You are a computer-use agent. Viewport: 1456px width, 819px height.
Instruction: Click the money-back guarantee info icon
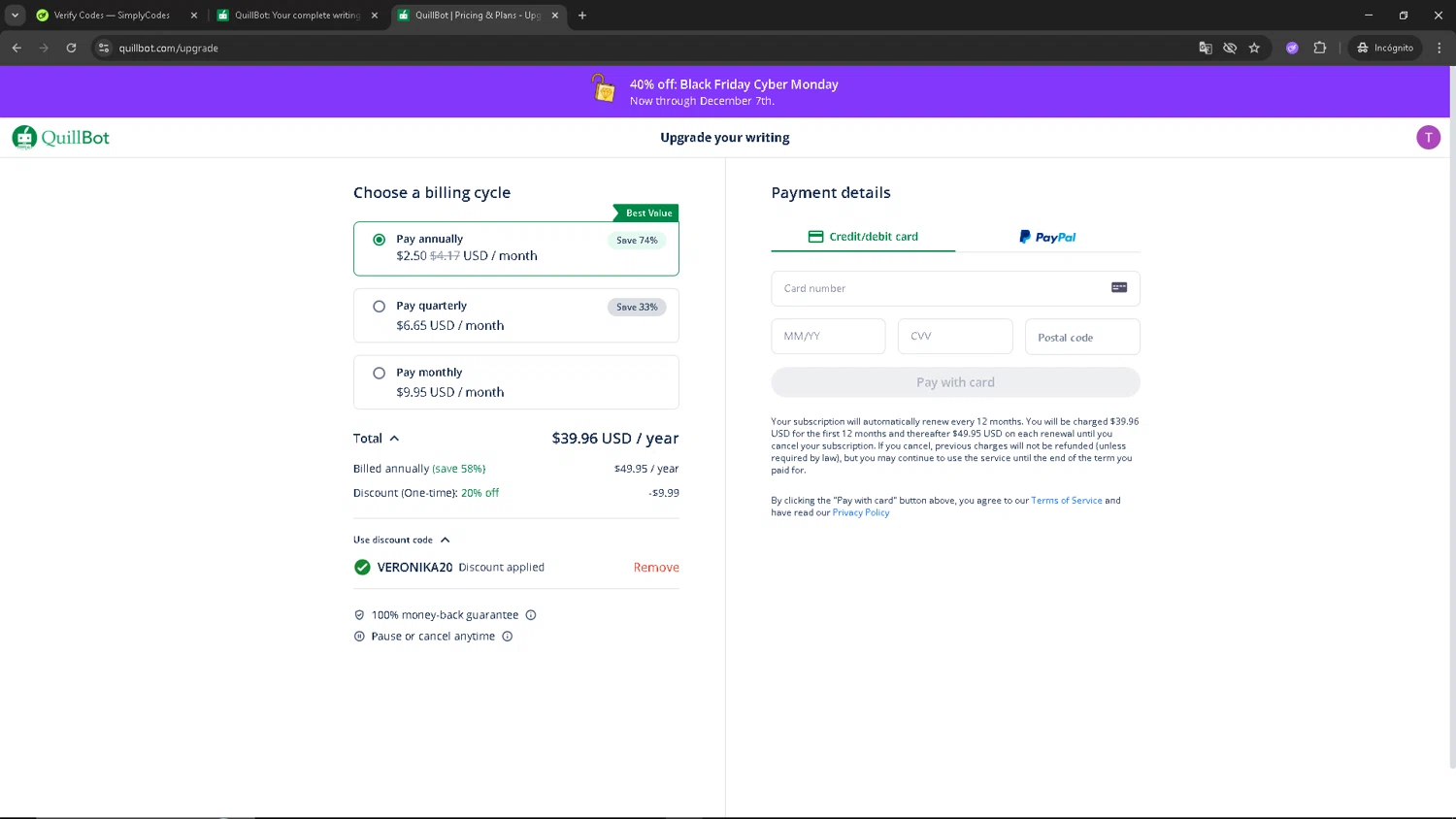[x=531, y=615]
